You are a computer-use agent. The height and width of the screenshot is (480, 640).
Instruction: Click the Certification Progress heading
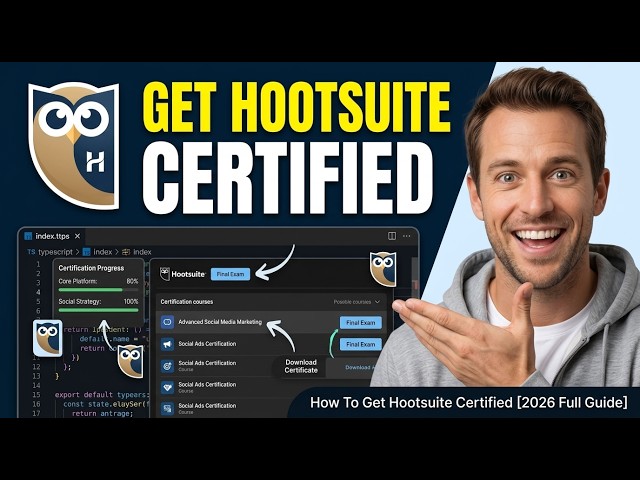91,268
